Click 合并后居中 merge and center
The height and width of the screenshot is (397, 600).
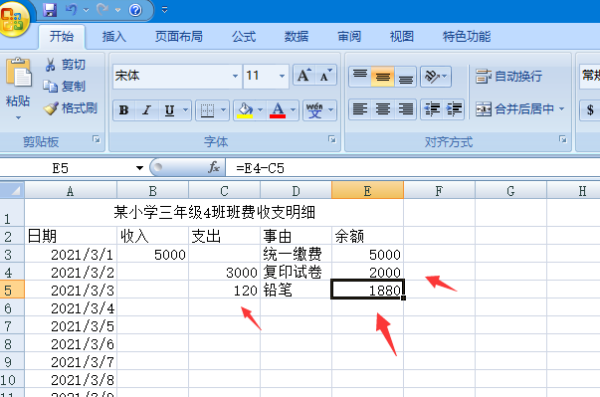click(515, 109)
